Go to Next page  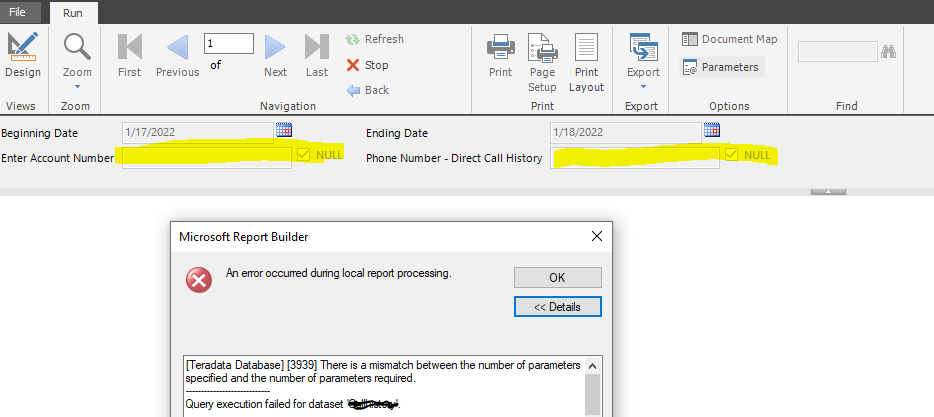coord(275,55)
